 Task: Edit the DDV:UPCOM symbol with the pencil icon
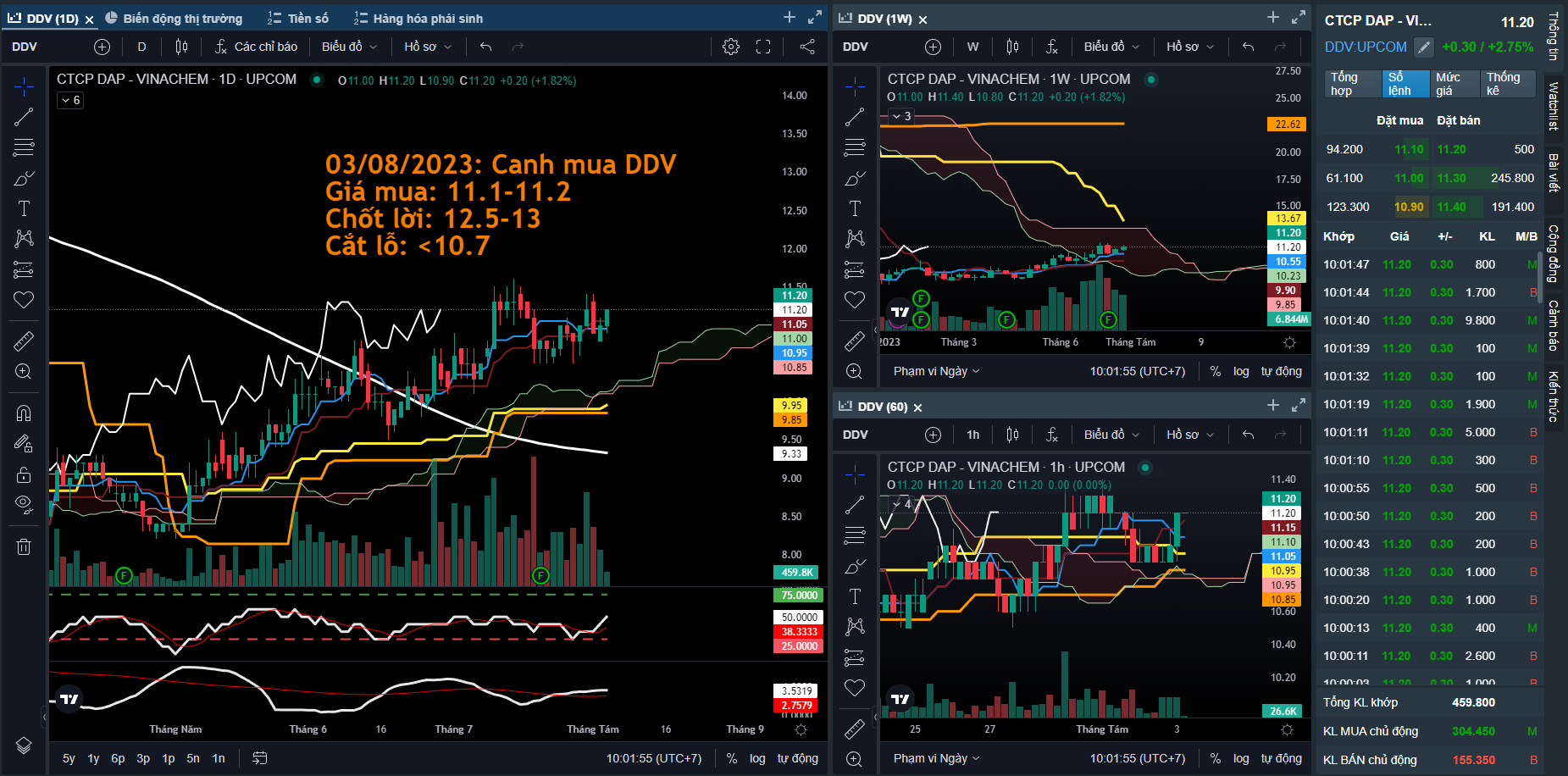1425,47
